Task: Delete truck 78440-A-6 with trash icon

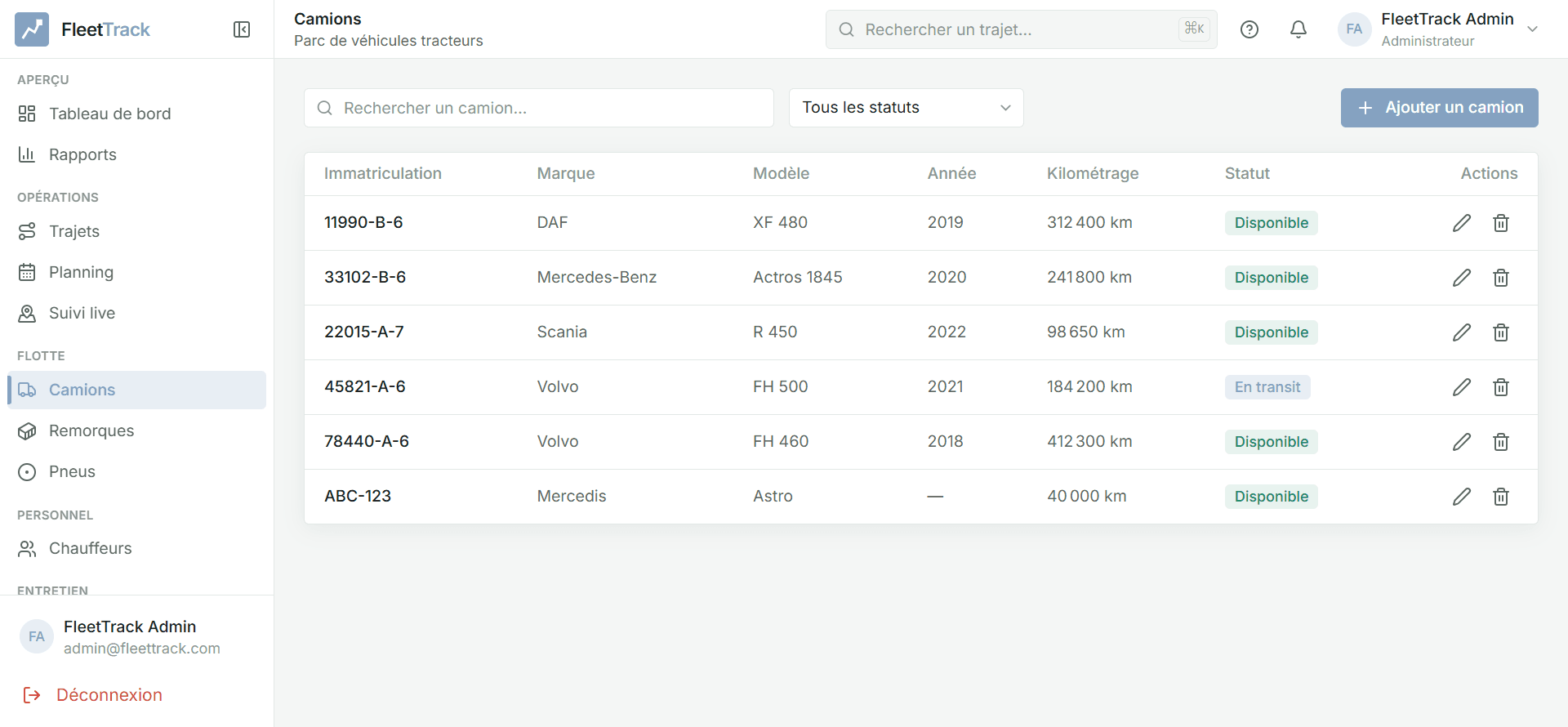Action: point(1501,442)
